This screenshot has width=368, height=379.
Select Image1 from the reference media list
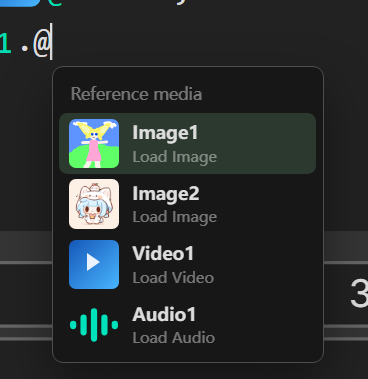coord(187,144)
